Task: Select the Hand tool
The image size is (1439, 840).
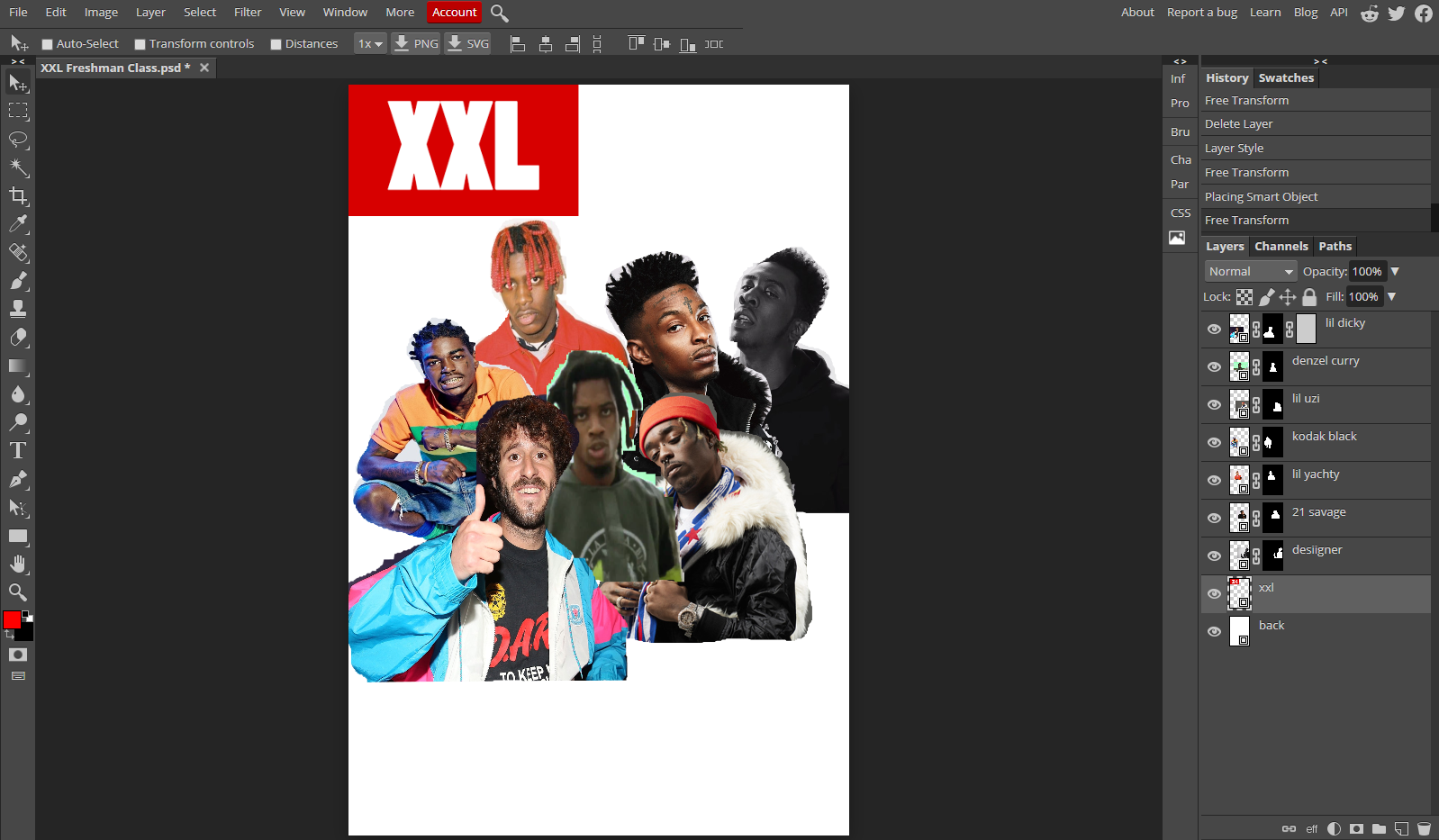Action: 18,564
